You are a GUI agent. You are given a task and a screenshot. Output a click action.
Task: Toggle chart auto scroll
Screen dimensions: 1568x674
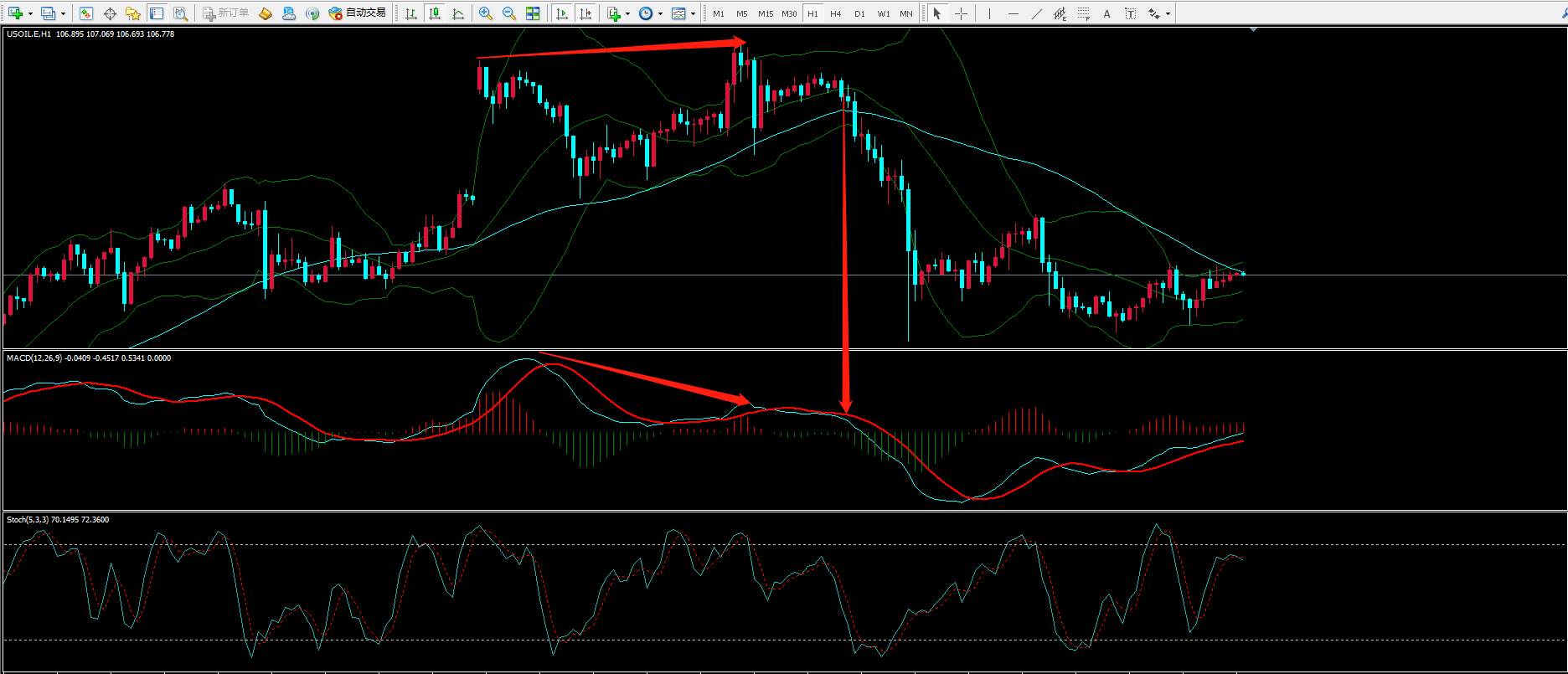click(562, 13)
